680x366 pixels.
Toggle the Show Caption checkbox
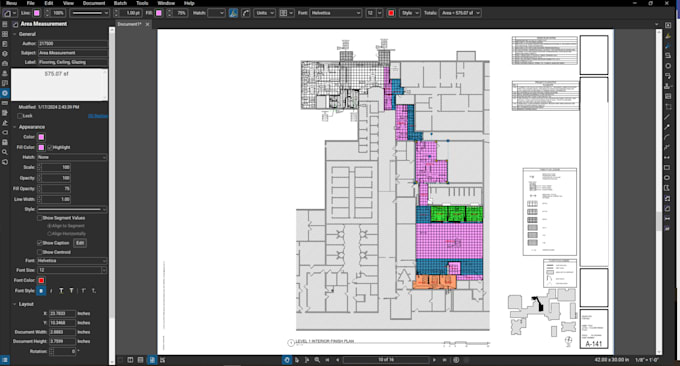click(39, 243)
